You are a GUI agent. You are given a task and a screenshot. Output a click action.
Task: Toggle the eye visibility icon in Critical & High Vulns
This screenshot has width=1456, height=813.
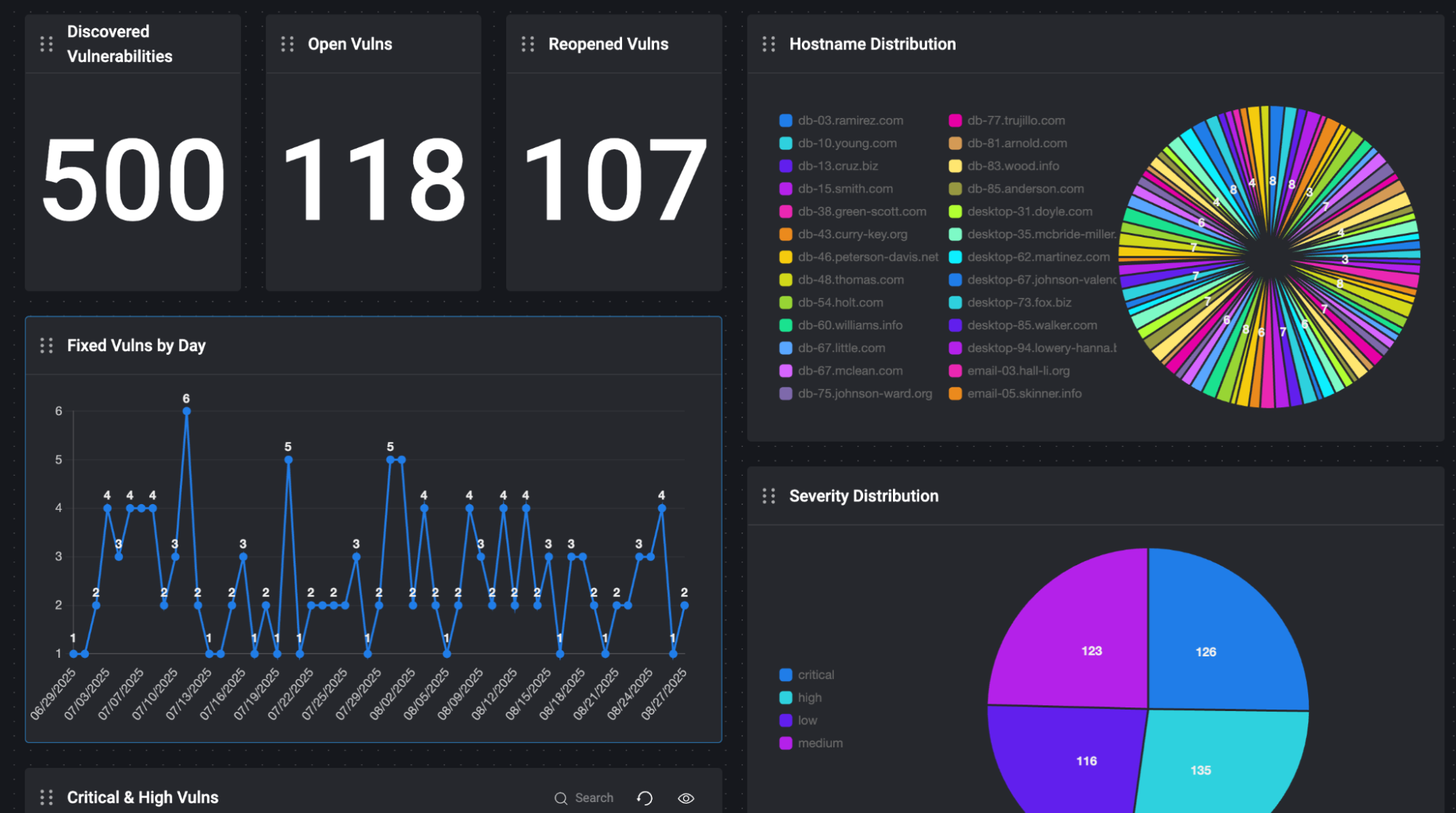tap(685, 798)
